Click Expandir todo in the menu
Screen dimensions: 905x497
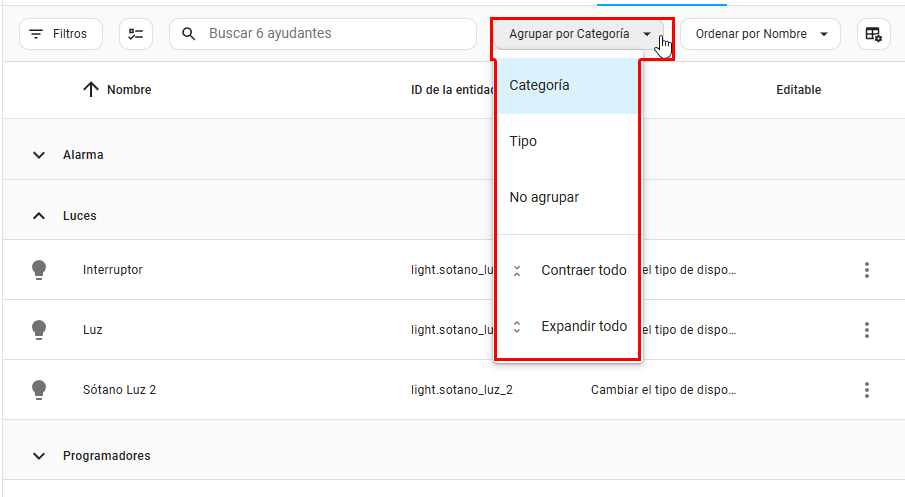583,326
